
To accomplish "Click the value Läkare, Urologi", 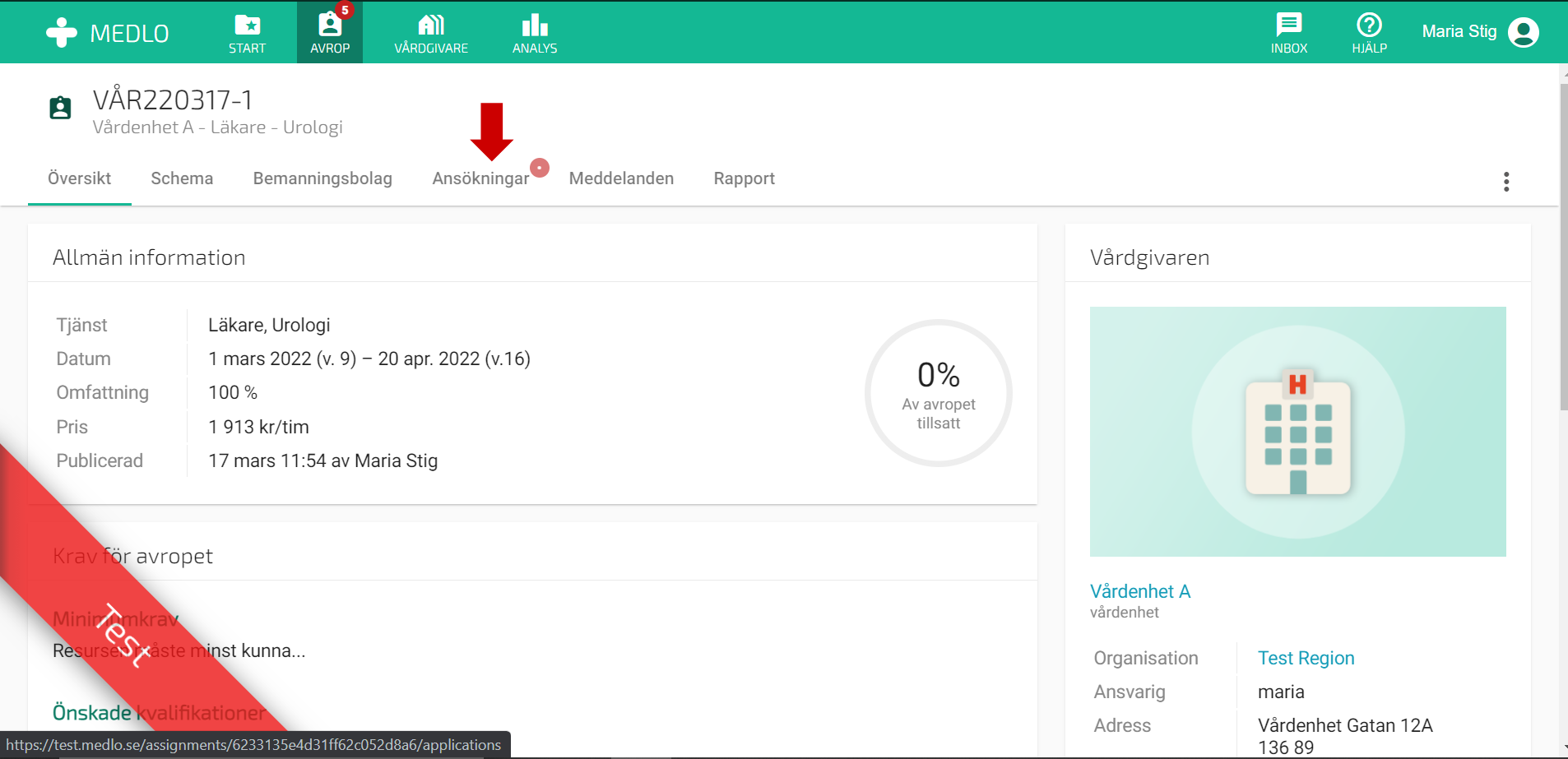I will [x=269, y=325].
